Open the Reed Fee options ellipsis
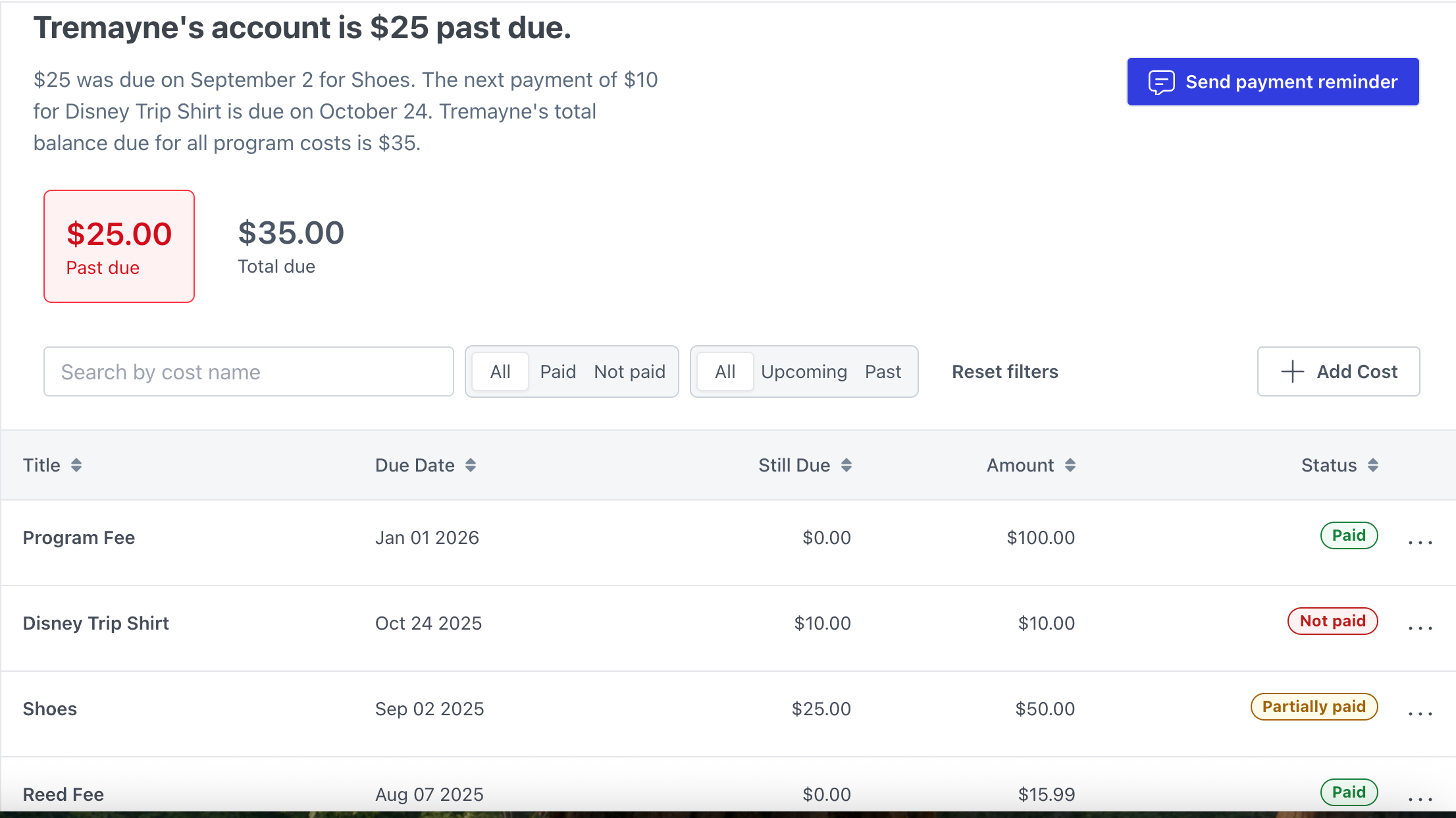Image resolution: width=1456 pixels, height=818 pixels. coord(1420,797)
